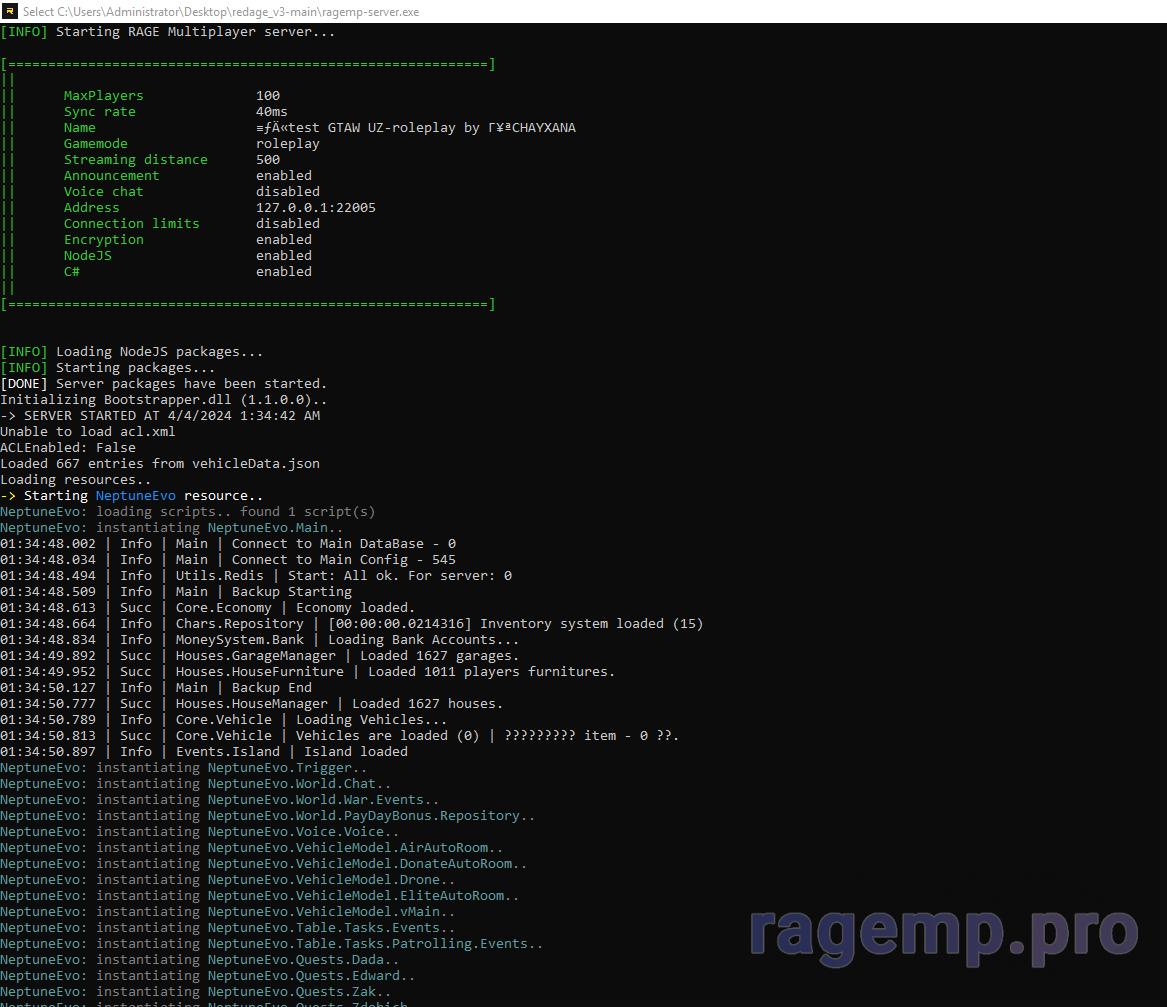The image size is (1167, 1007).
Task: Click 'Unable to load acl.xml' line
Action: coord(88,432)
